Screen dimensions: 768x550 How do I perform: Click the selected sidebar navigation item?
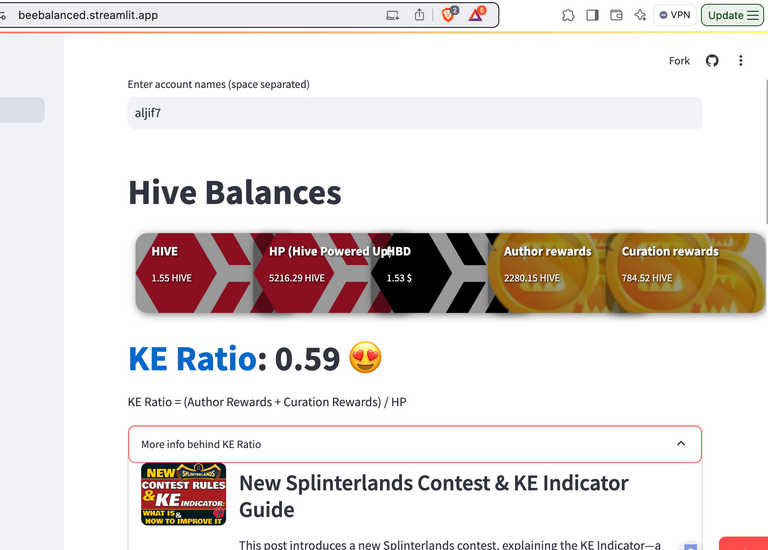click(22, 110)
